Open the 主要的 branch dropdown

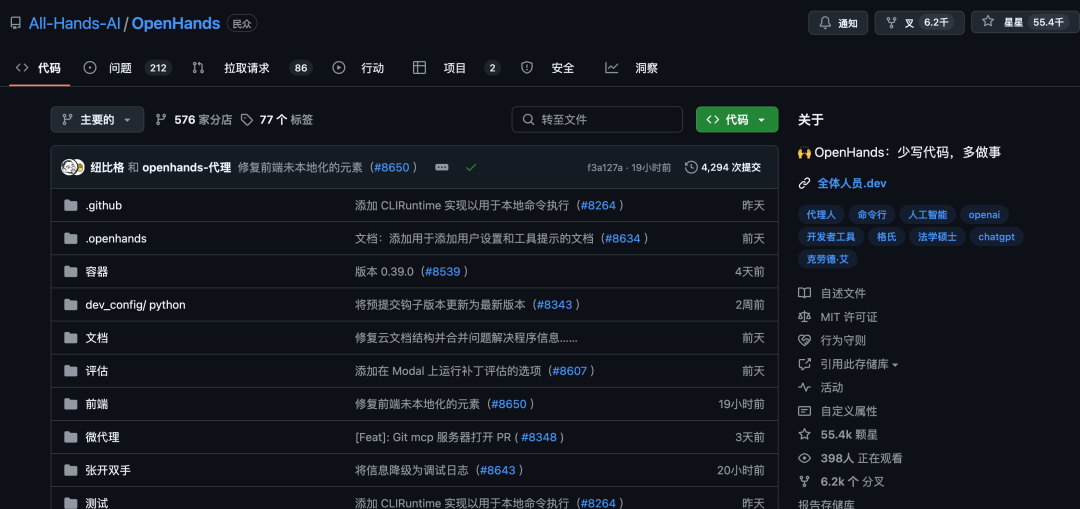[x=97, y=119]
